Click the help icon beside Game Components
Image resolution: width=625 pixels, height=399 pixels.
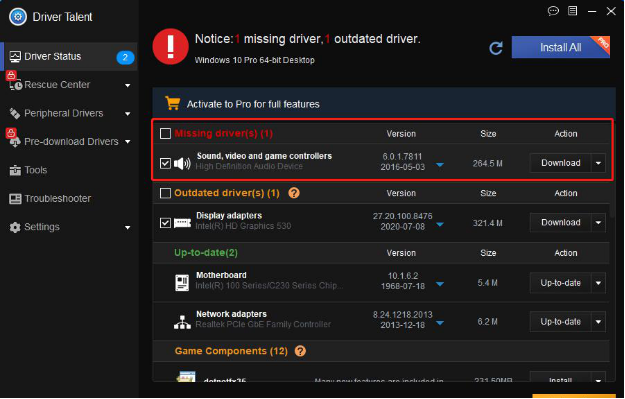pyautogui.click(x=300, y=351)
